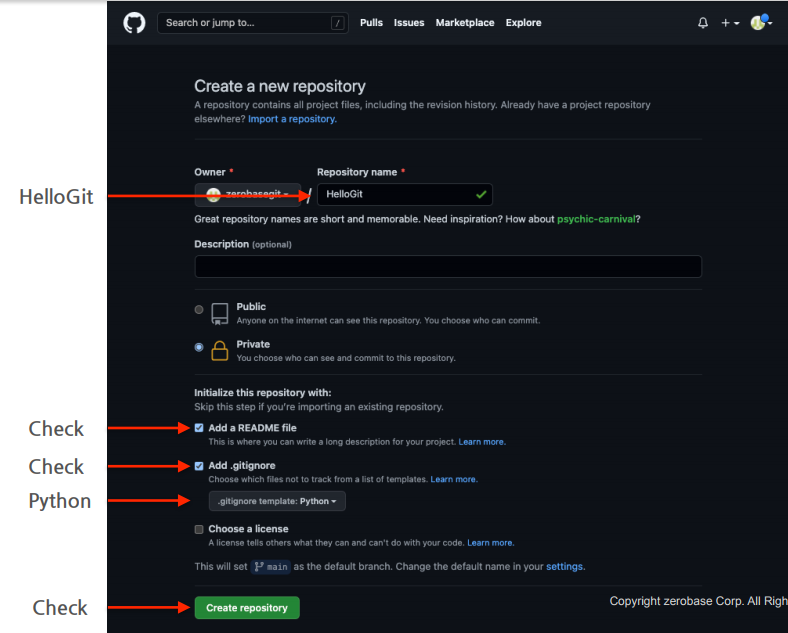This screenshot has width=788, height=633.
Task: Open the notifications bell
Action: 703,23
